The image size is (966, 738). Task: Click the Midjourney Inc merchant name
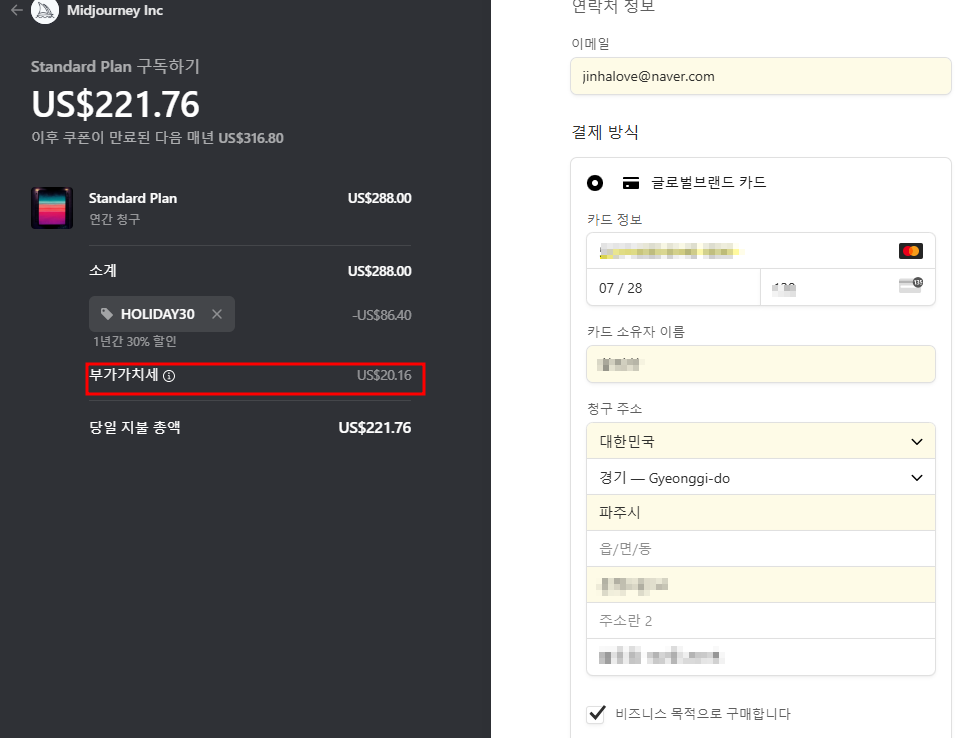tap(115, 10)
